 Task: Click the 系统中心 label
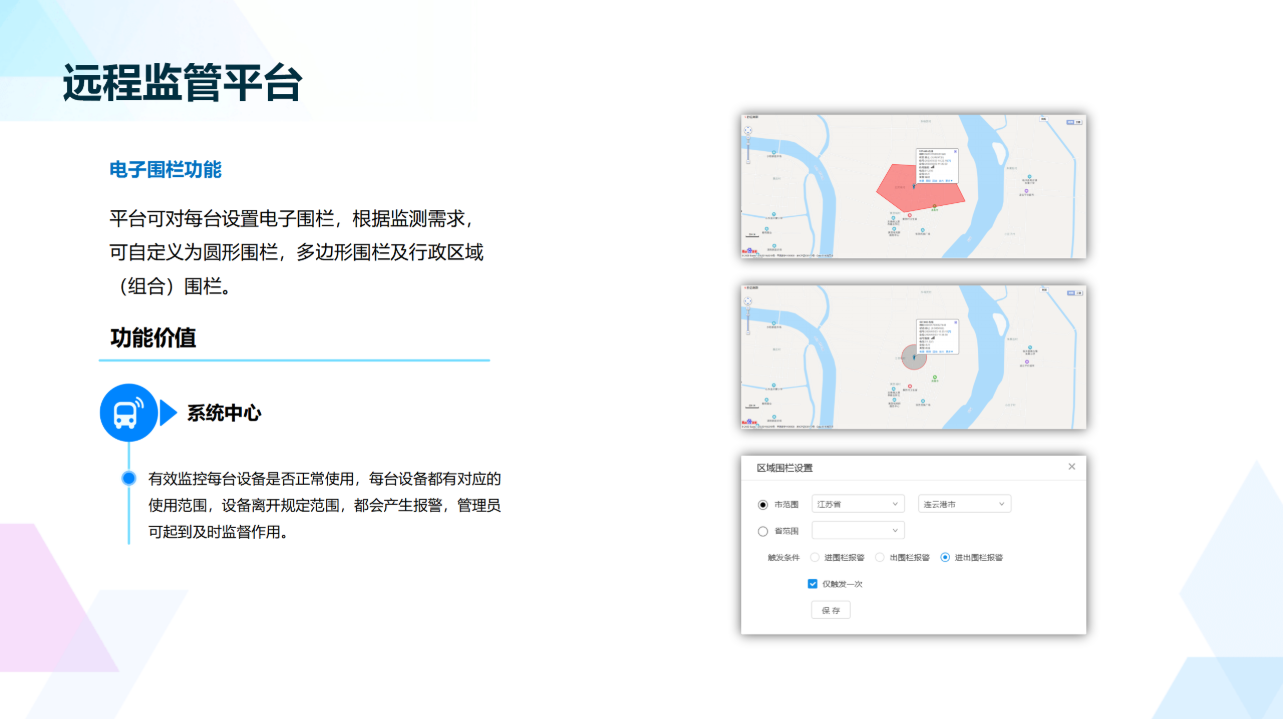pyautogui.click(x=224, y=413)
